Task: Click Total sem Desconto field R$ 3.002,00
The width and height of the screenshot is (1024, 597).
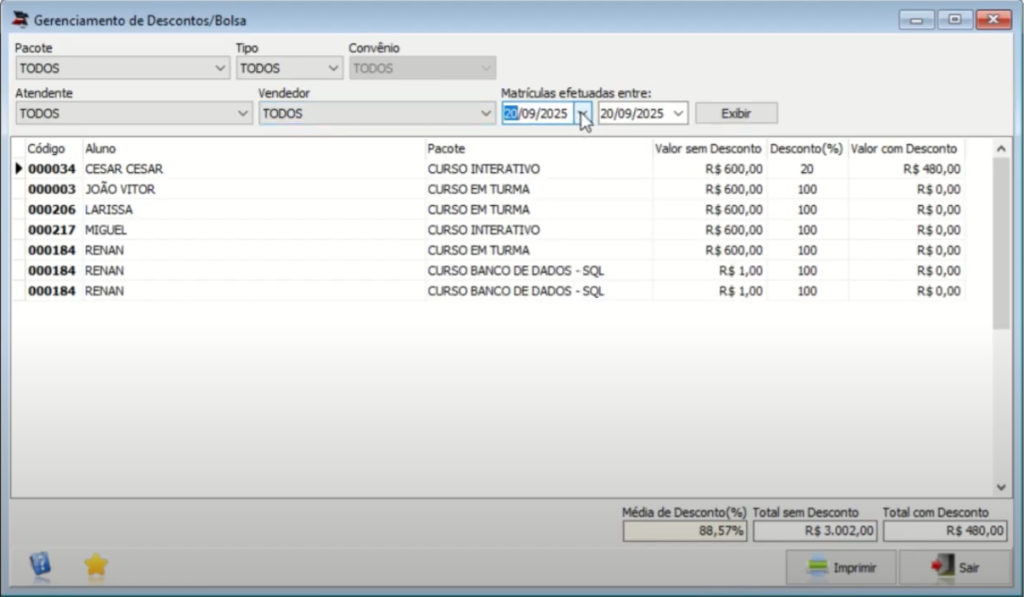Action: coord(815,531)
